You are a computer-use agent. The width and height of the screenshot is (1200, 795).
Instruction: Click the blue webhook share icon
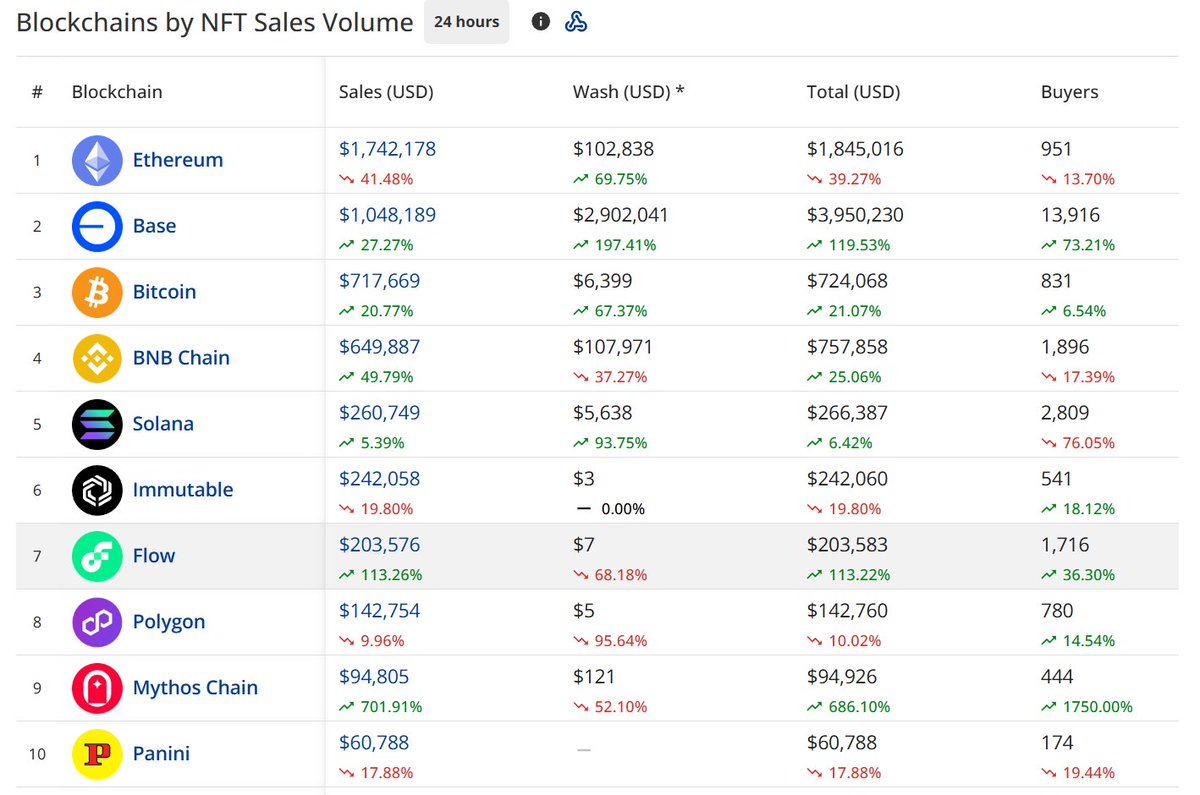pos(576,21)
